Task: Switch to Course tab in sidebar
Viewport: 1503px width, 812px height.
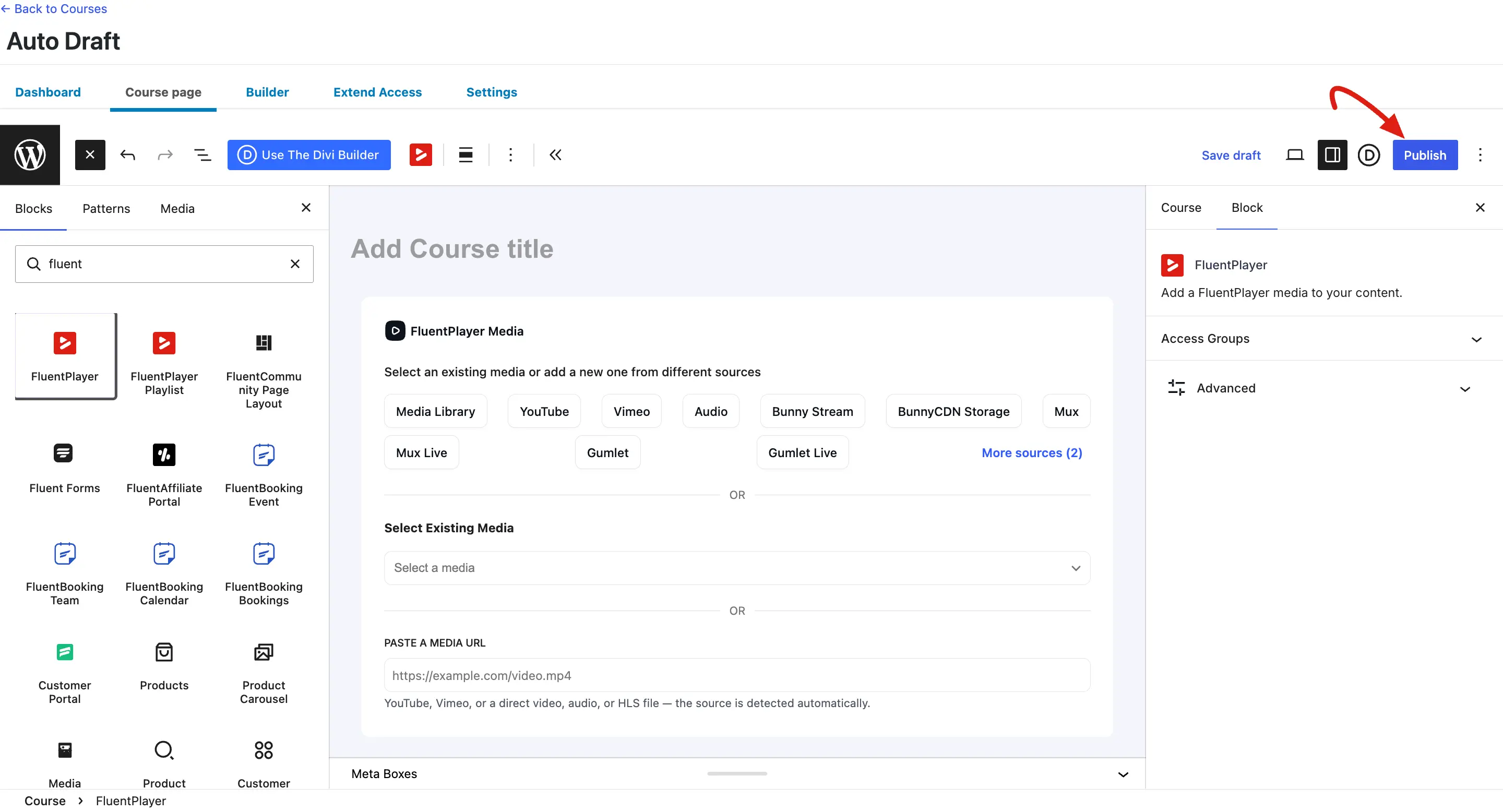Action: [x=1181, y=208]
